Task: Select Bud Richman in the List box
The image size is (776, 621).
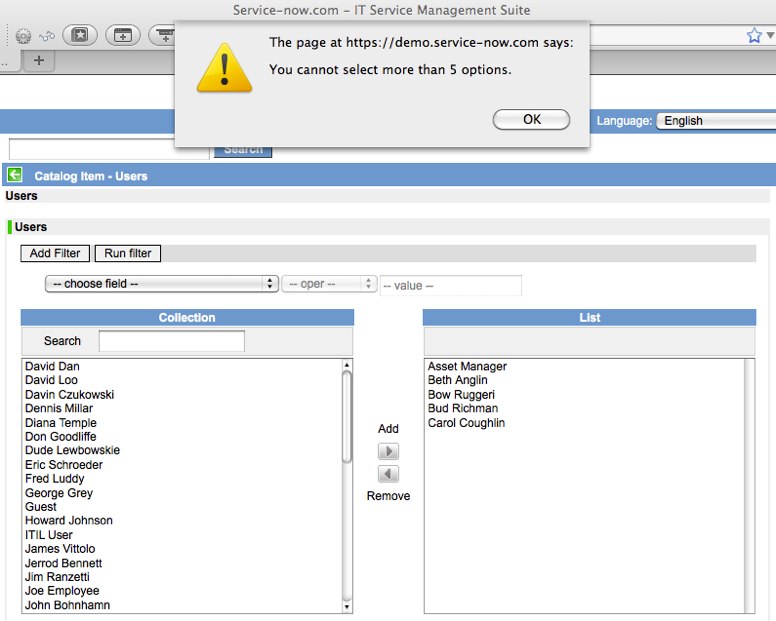Action: [x=462, y=409]
